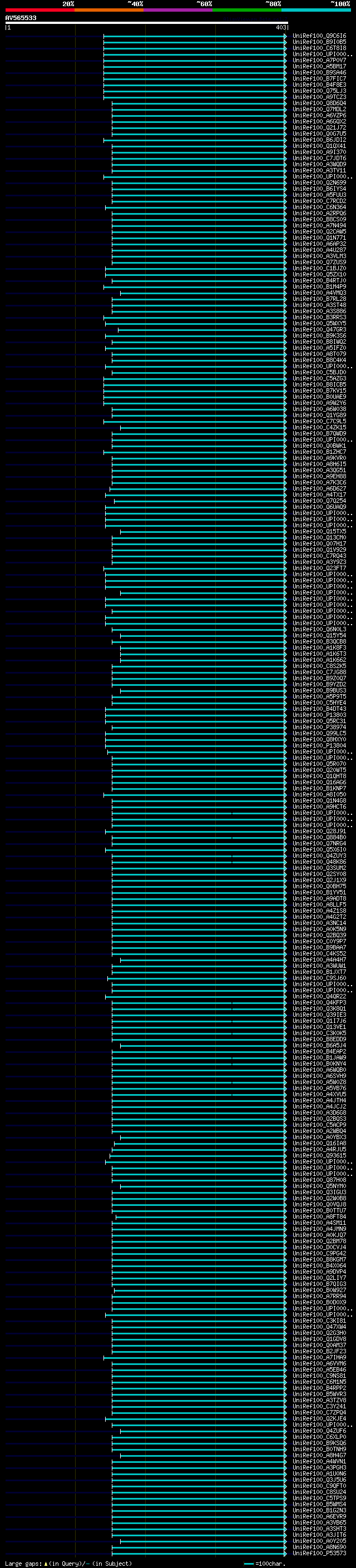
Task: Select hit label UniRef100_B1YV51
Action: pyautogui.click(x=319, y=892)
